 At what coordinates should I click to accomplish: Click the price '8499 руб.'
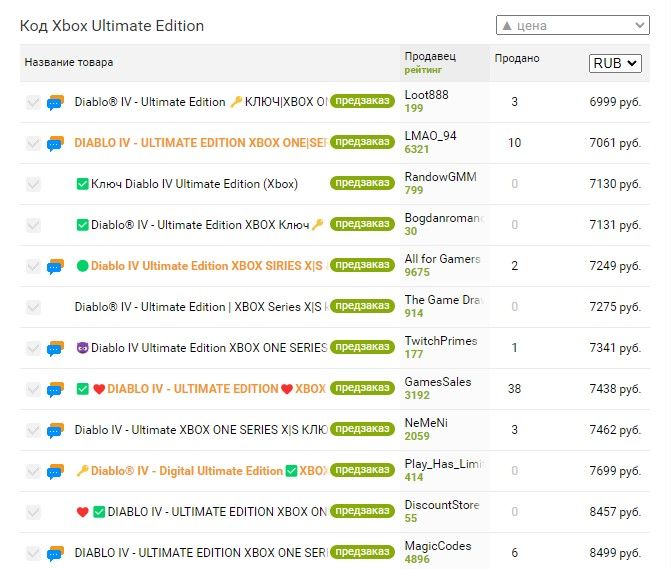coord(615,553)
